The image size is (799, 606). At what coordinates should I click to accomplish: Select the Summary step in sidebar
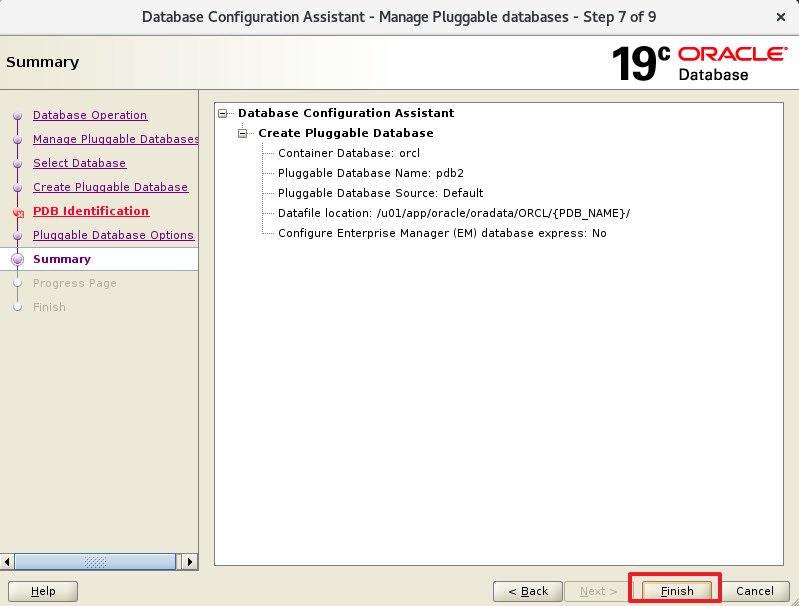coord(62,259)
